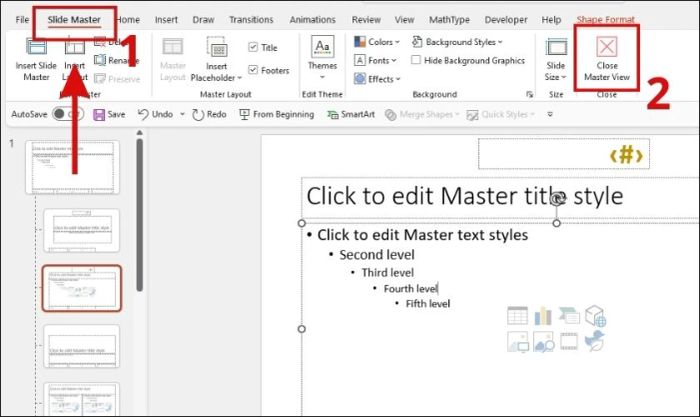
Task: Click the Stock Images placeholder icon
Action: pyautogui.click(x=544, y=342)
